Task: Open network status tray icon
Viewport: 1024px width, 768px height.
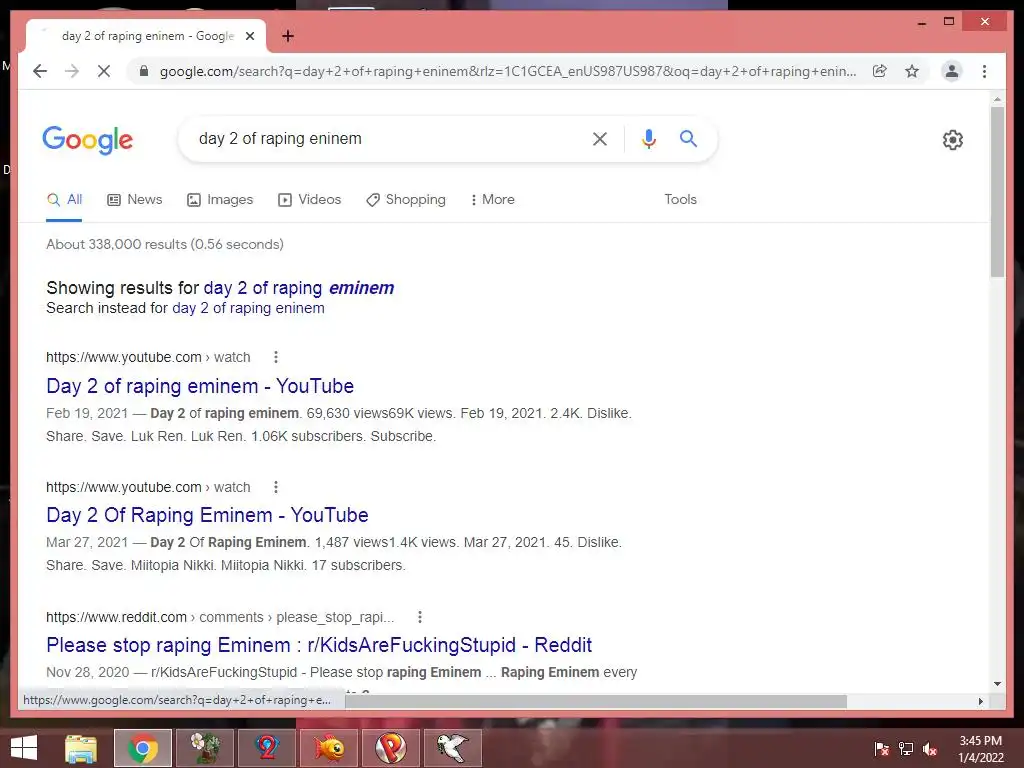Action: tap(906, 748)
